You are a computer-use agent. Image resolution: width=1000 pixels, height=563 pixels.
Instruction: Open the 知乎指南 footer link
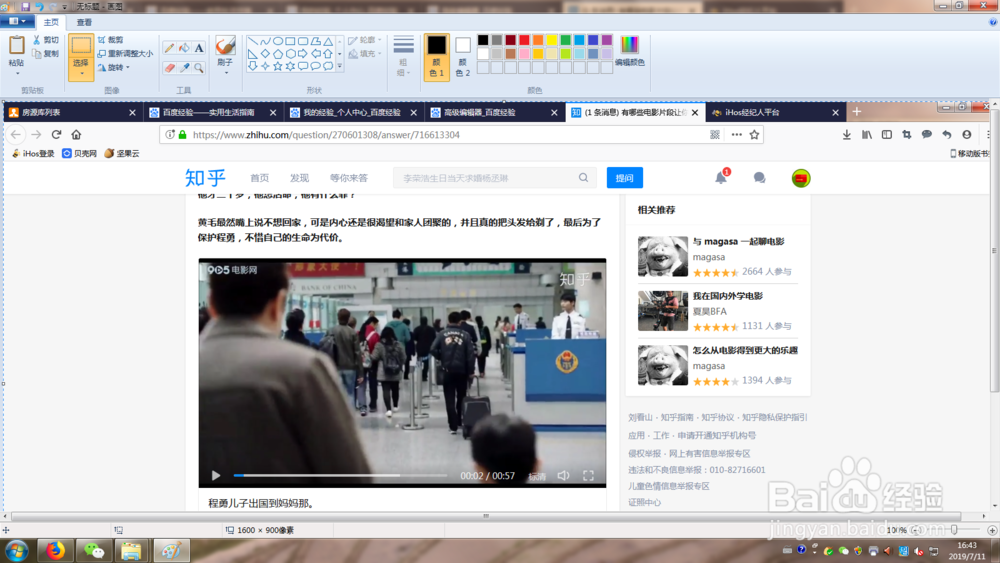pos(677,418)
